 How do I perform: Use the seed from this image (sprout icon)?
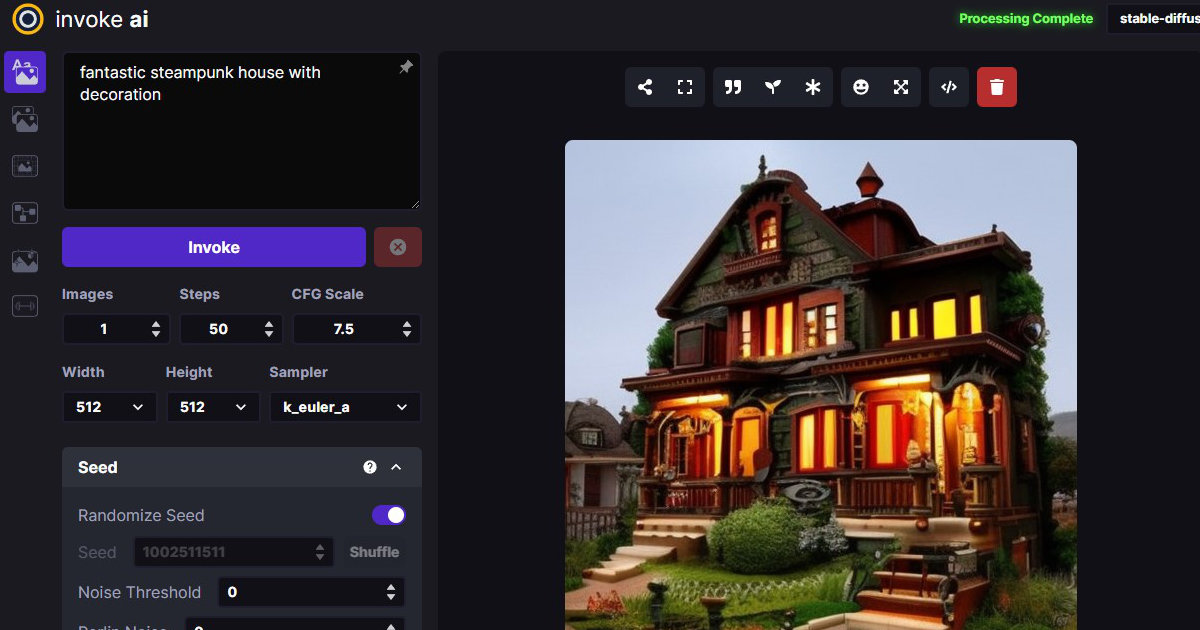[773, 87]
